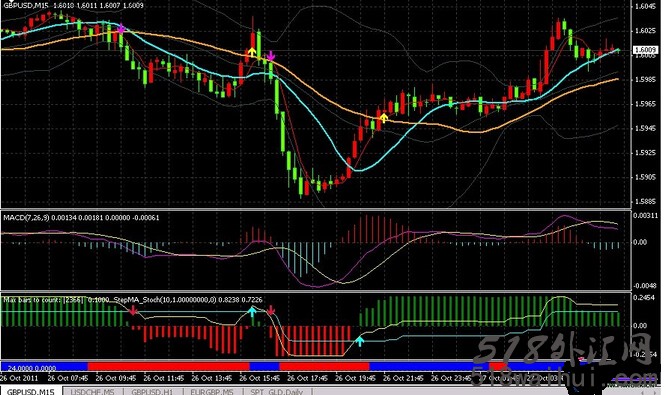Click the 1.5885 price axis label
This screenshot has height=395, width=668.
(645, 201)
